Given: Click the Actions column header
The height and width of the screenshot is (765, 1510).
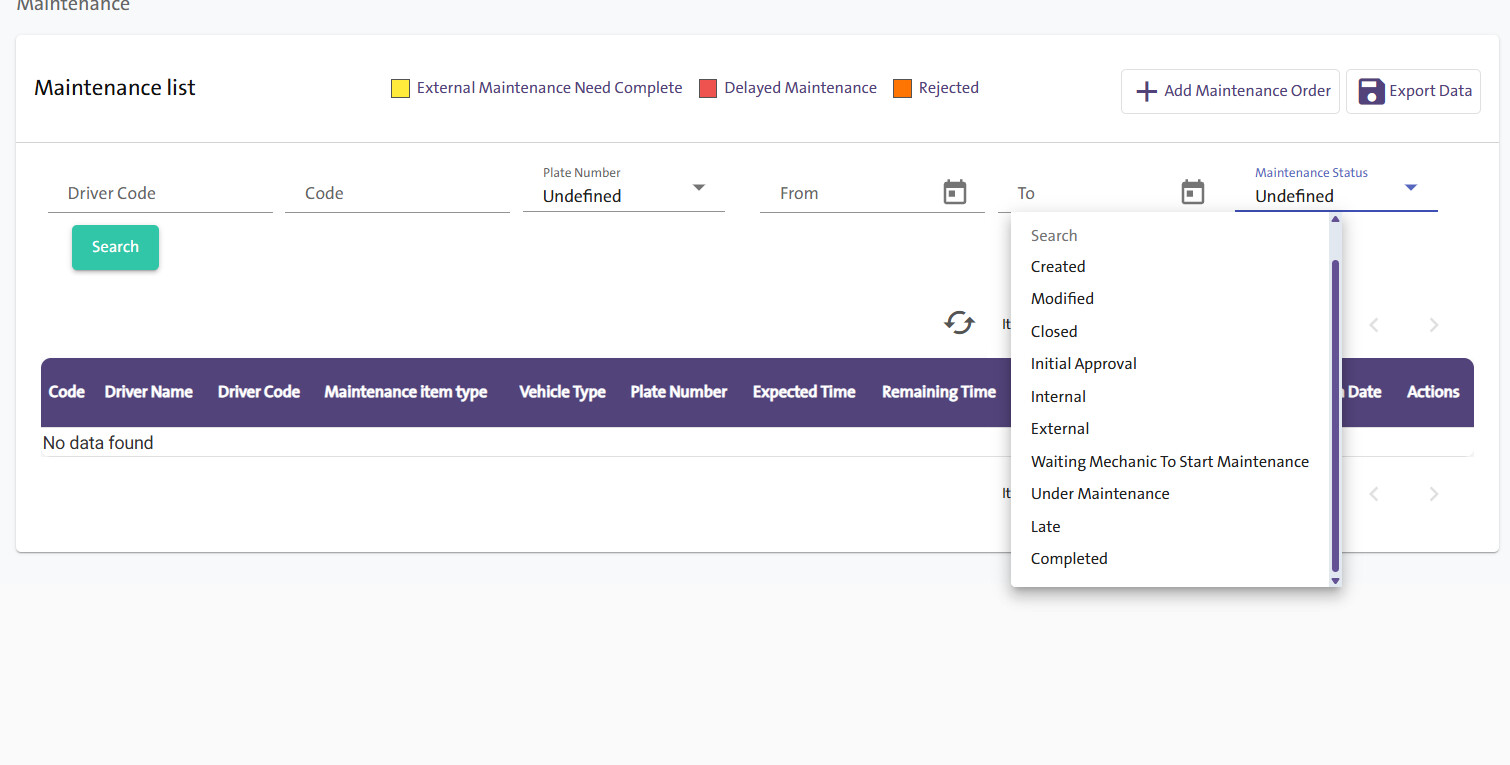Looking at the screenshot, I should pyautogui.click(x=1433, y=392).
